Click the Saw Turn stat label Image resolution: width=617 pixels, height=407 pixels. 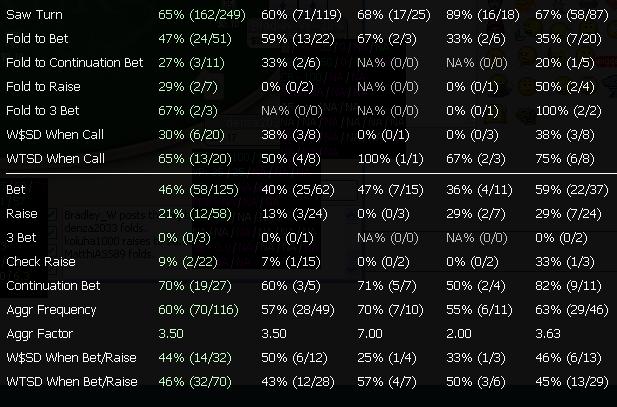(35, 15)
